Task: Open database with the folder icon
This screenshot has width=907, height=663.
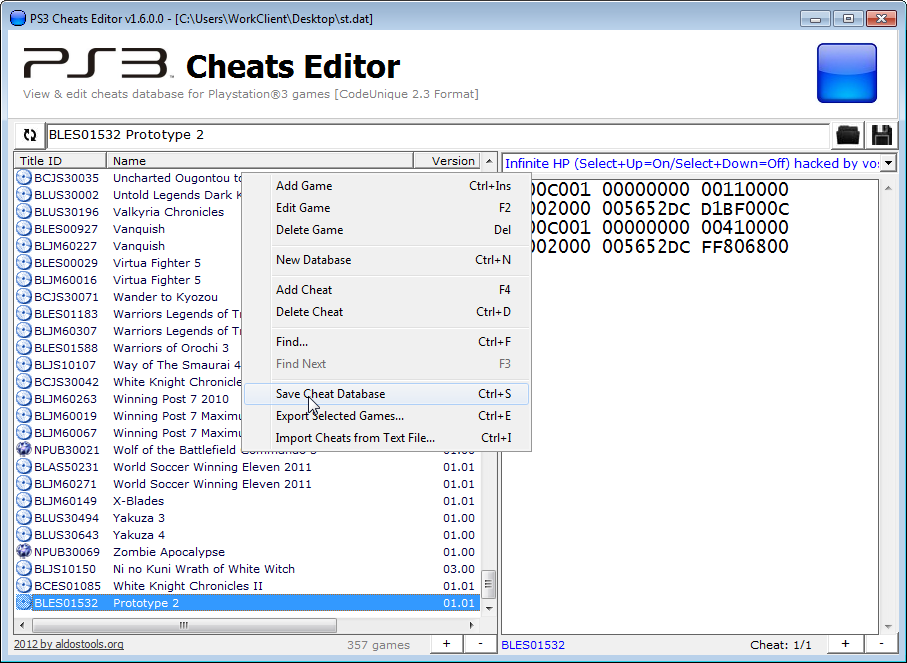Action: (x=848, y=135)
